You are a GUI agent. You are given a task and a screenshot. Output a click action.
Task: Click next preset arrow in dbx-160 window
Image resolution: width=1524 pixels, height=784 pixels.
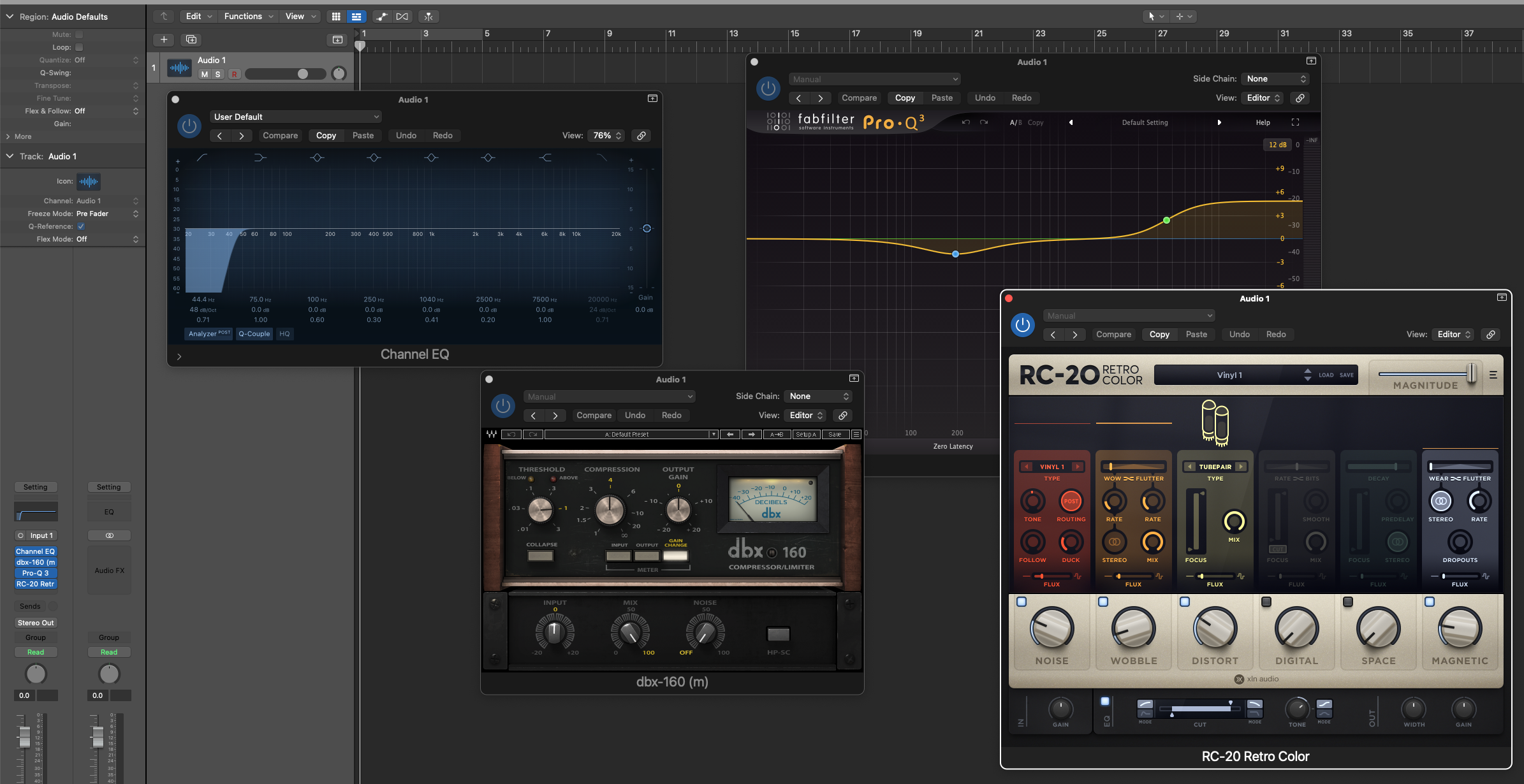555,416
